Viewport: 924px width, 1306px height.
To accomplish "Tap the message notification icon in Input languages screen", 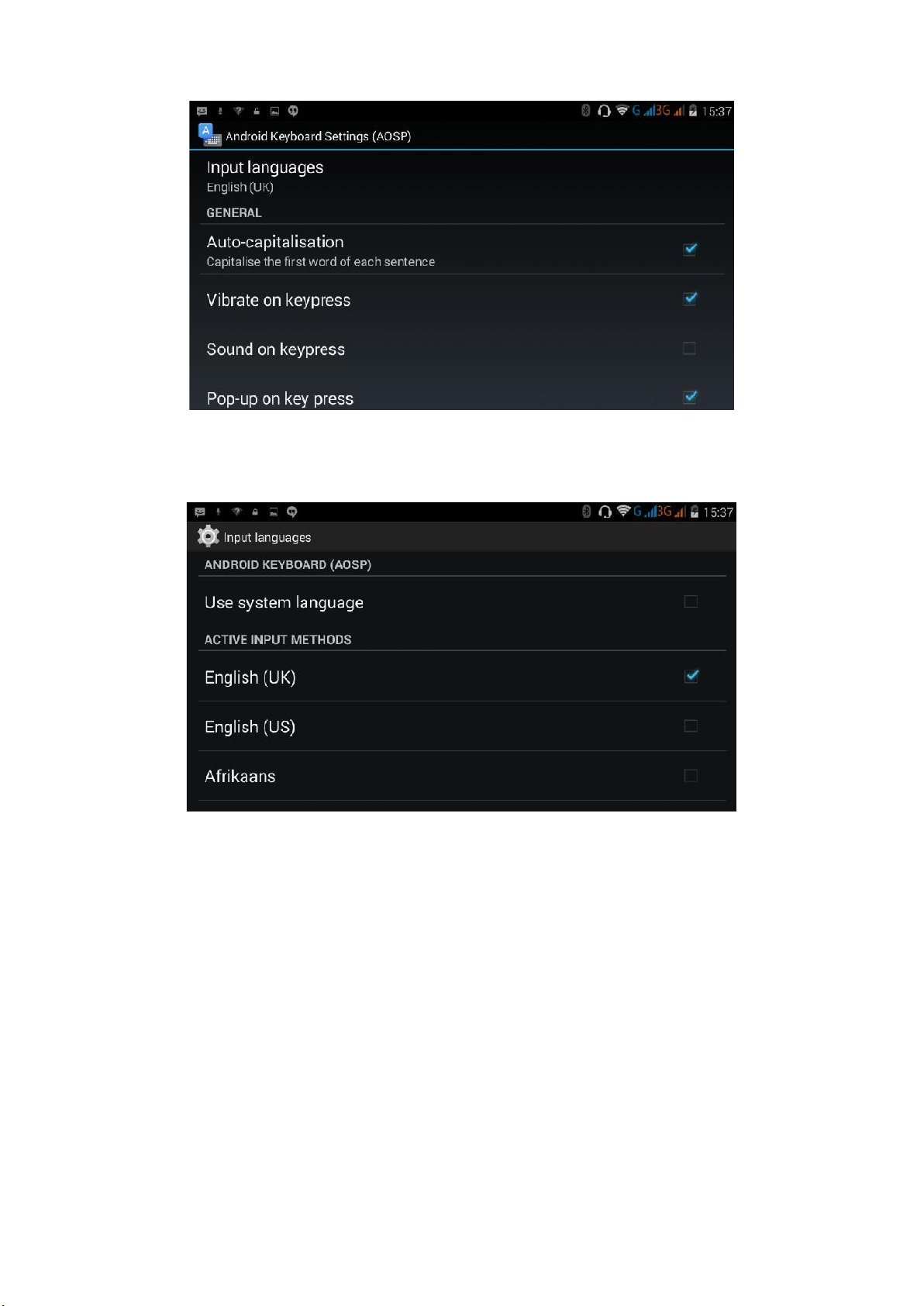I will point(200,512).
